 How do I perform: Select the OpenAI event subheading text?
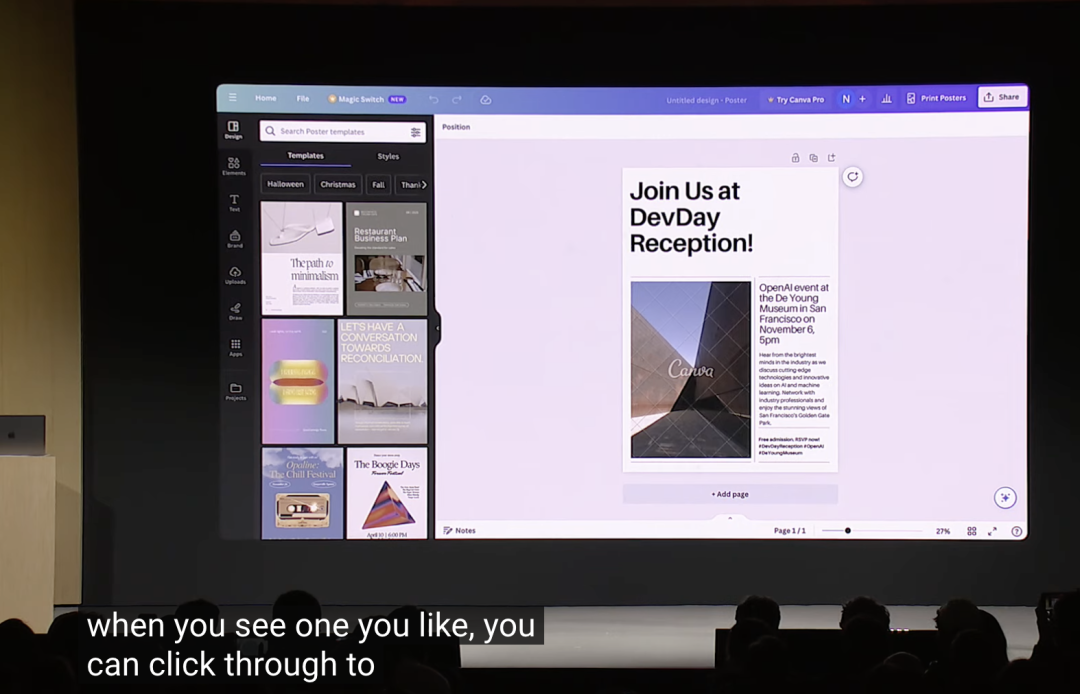point(793,314)
